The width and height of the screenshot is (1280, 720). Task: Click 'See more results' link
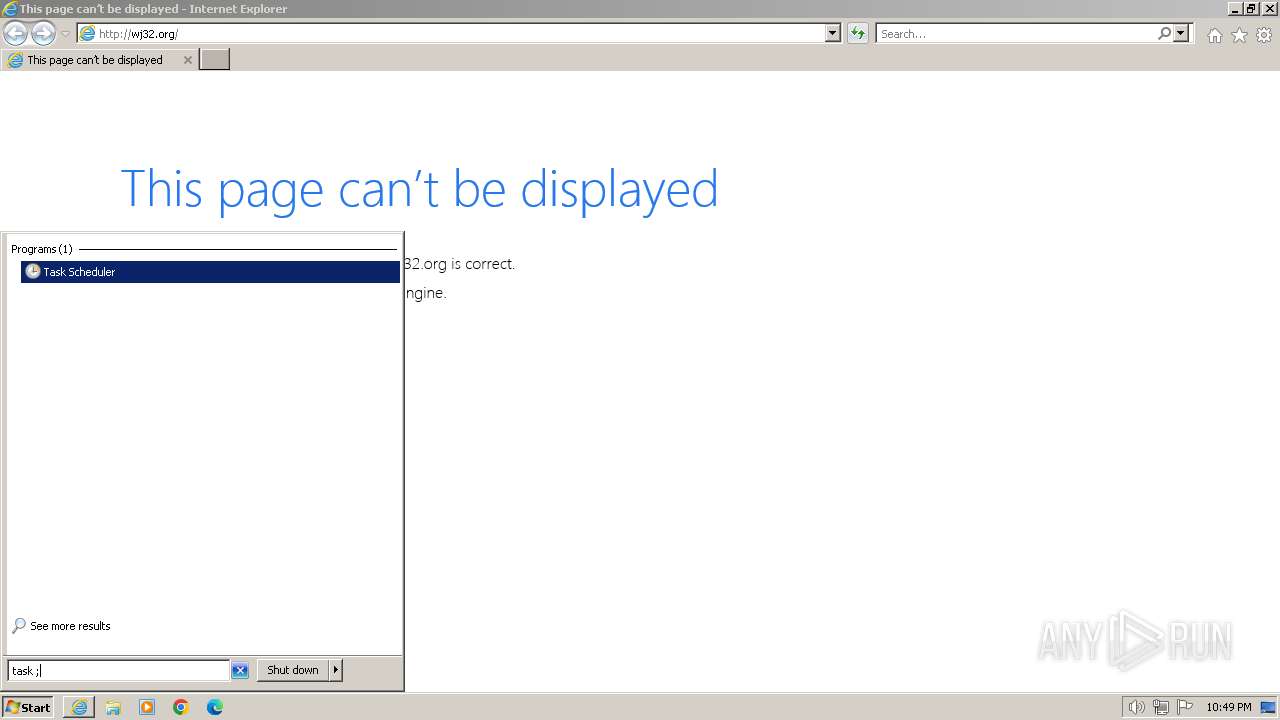click(70, 626)
